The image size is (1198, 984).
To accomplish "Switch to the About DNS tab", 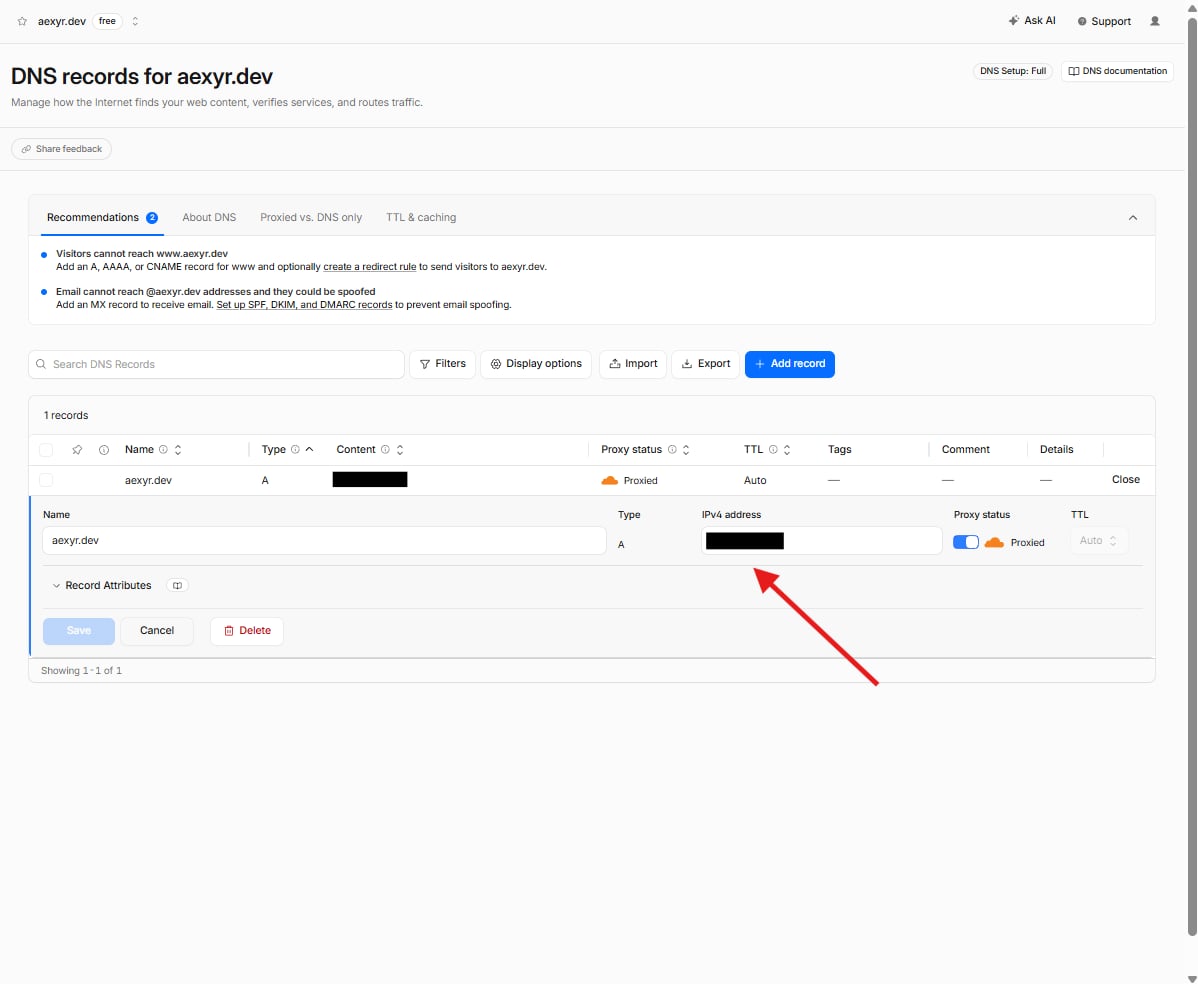I will (x=209, y=218).
